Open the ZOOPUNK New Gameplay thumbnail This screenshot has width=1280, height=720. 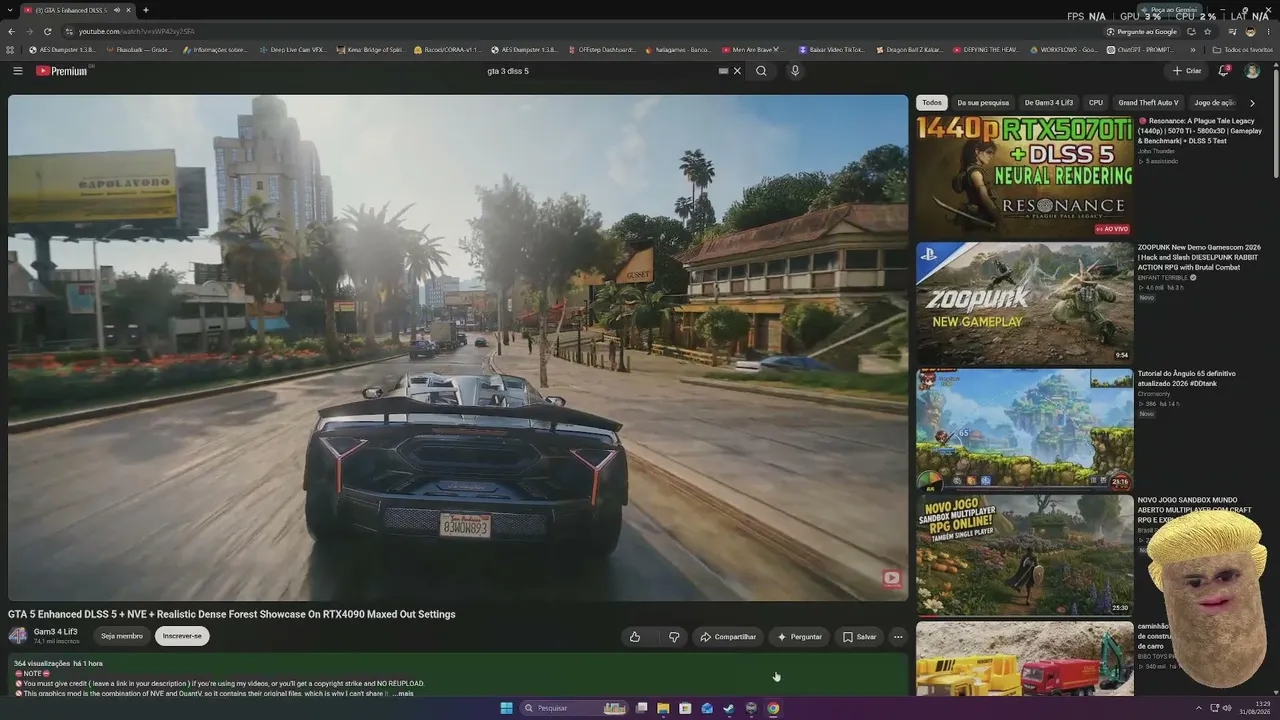1024,303
